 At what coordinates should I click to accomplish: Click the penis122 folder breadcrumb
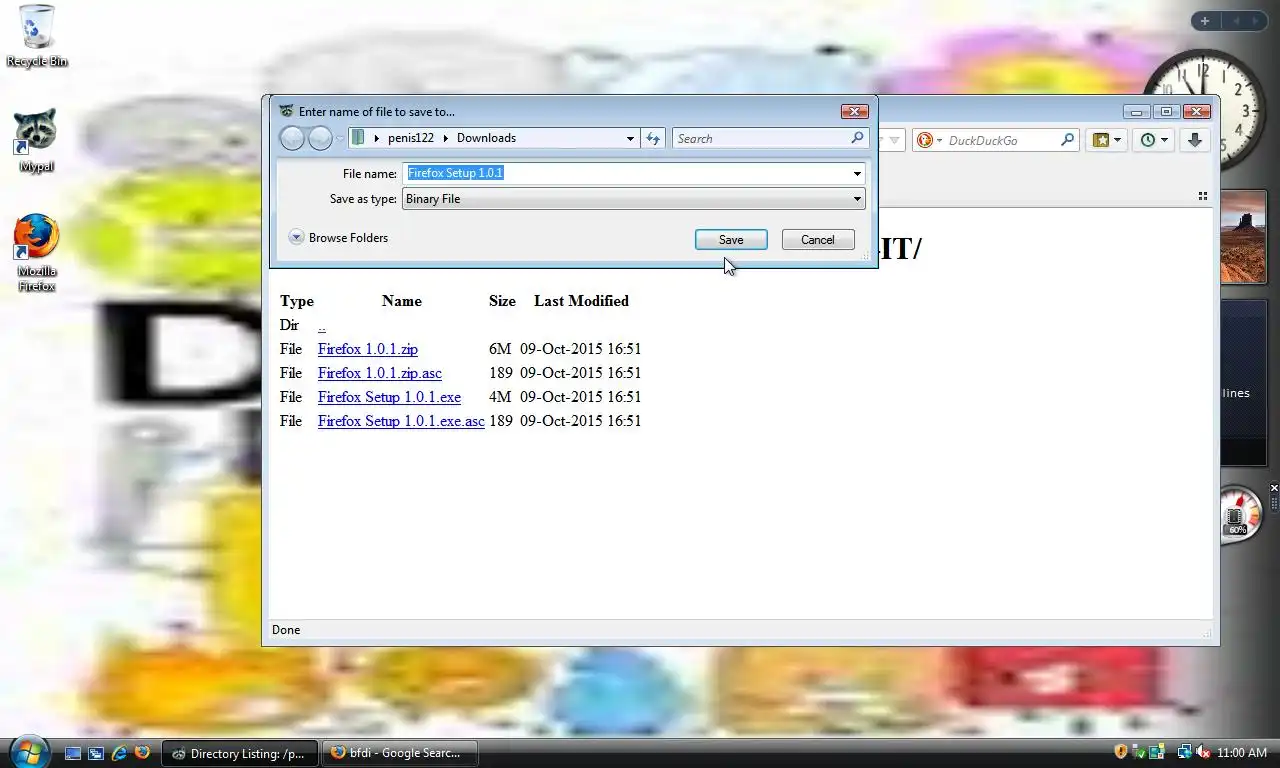(x=411, y=138)
